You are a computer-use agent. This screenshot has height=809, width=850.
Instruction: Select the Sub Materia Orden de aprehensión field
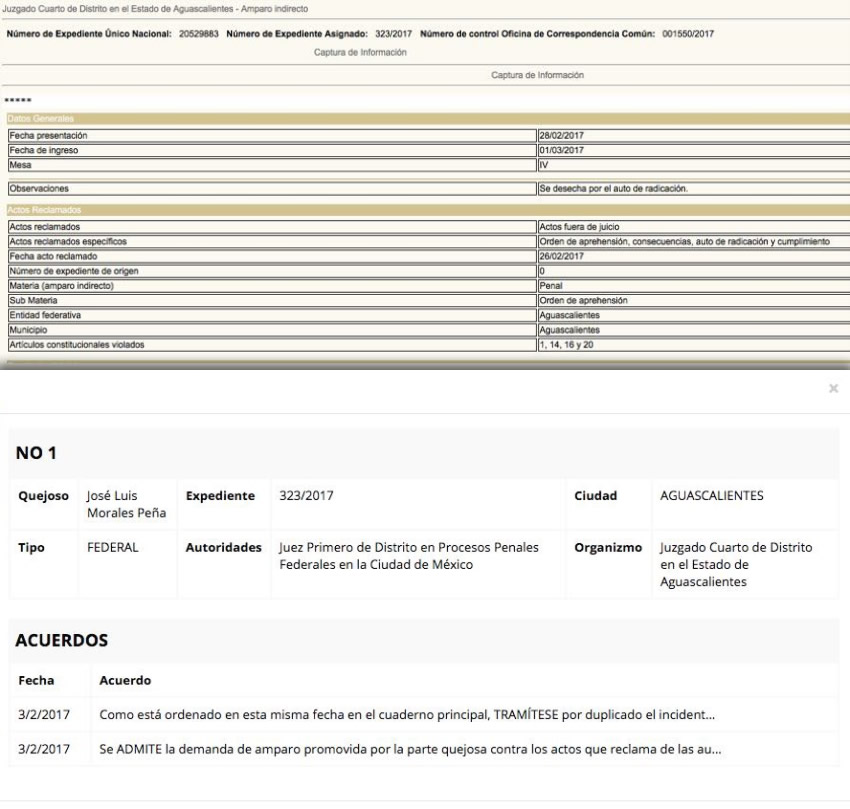tap(694, 300)
